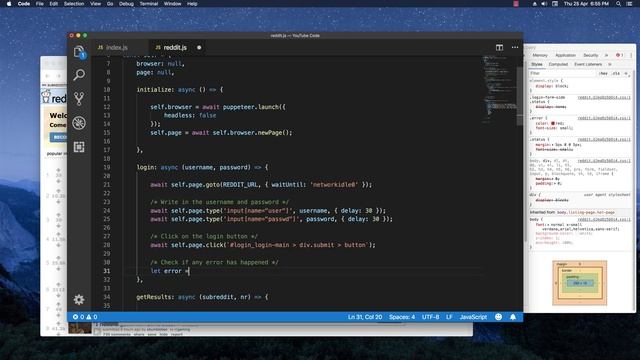Image resolution: width=640 pixels, height=360 pixels.
Task: Open the Window menu
Action: (x=172, y=4)
